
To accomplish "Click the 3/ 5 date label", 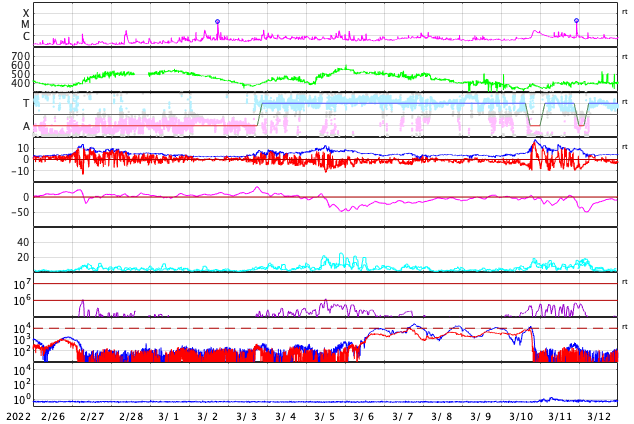I will pyautogui.click(x=325, y=416).
